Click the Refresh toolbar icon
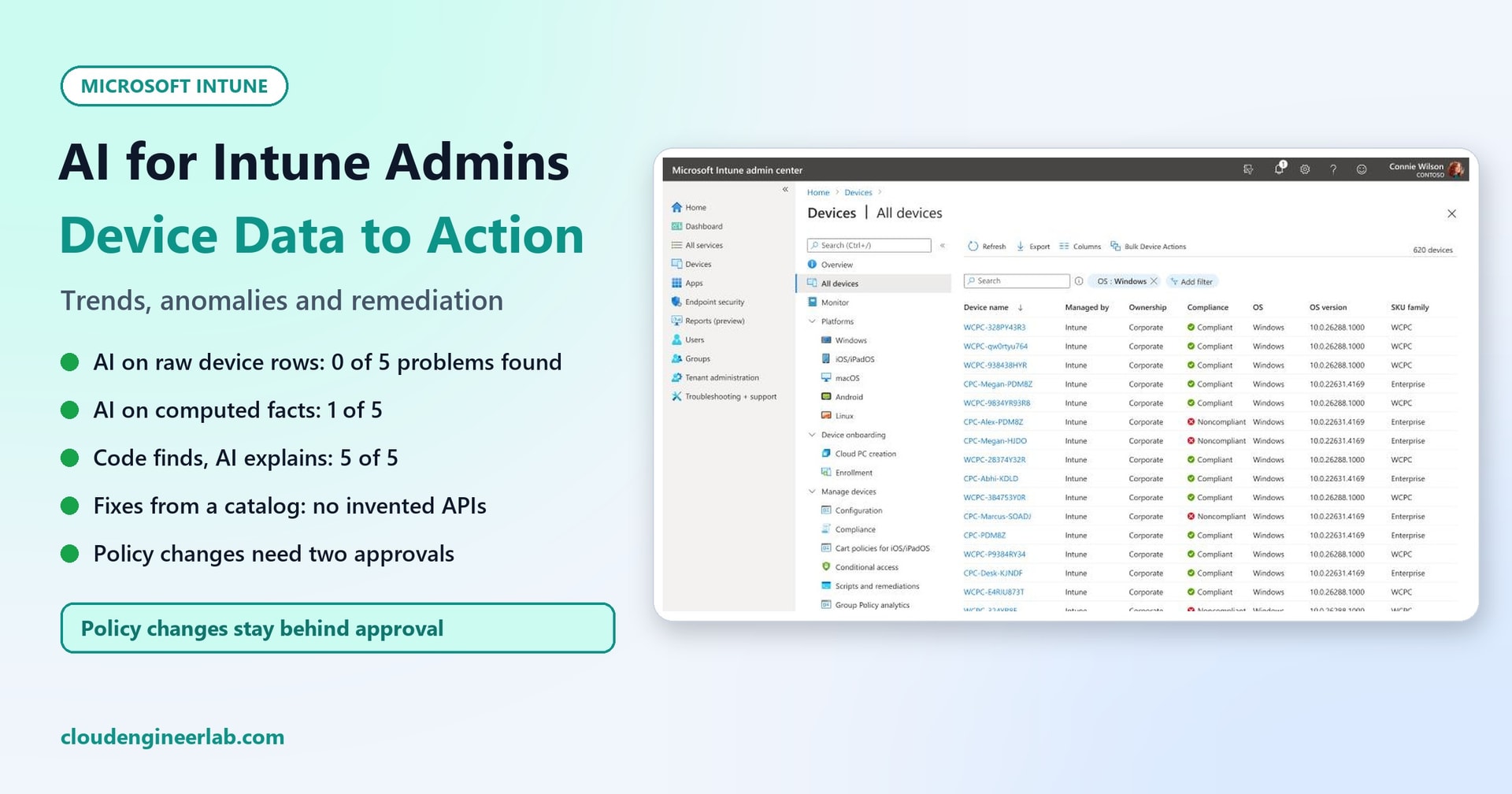1512x794 pixels. tap(973, 247)
